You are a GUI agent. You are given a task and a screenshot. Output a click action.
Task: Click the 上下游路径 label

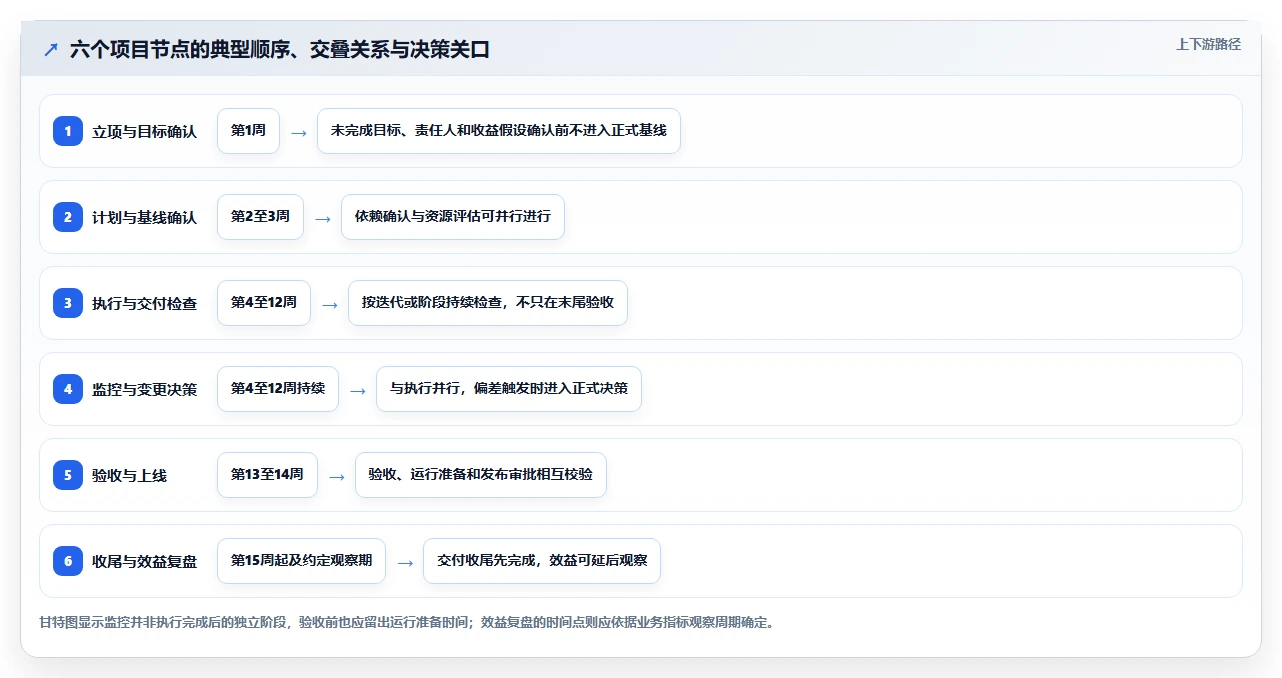click(x=1208, y=45)
